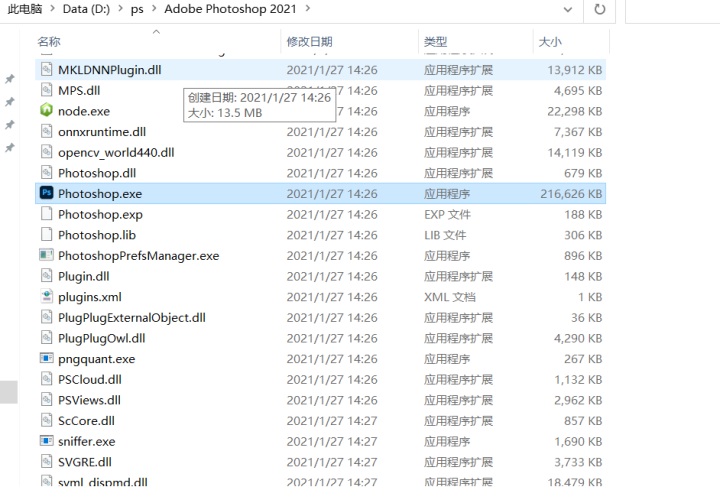
Task: Click the LIB 文件 type cell
Action: (445, 235)
